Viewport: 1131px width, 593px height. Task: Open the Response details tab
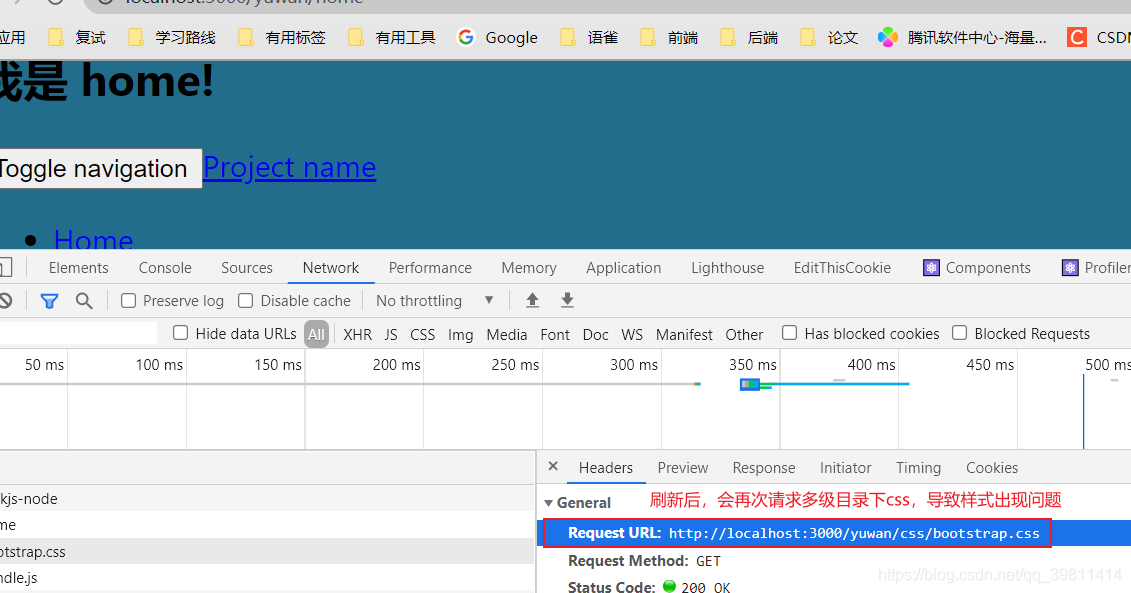point(764,467)
